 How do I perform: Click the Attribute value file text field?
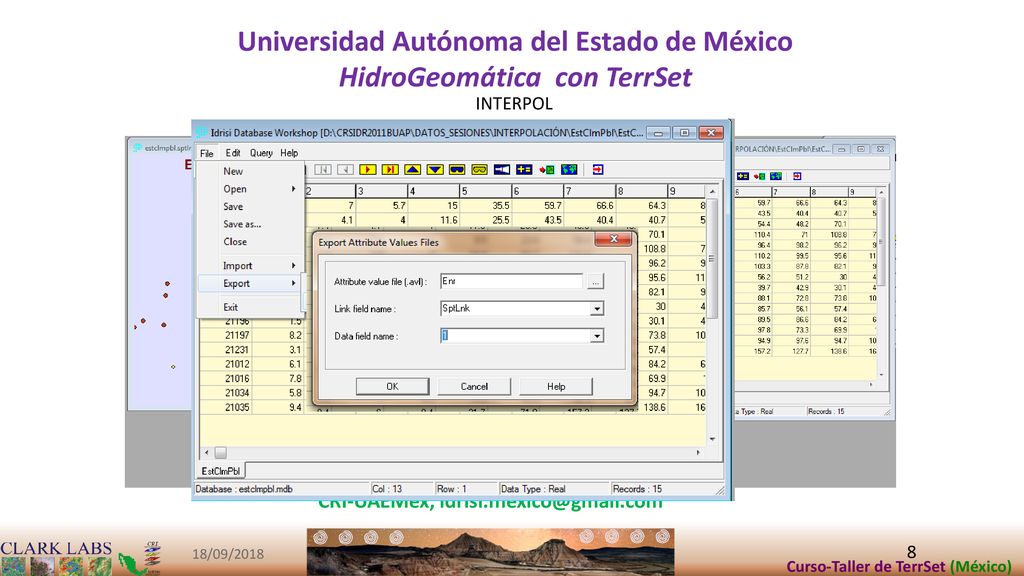pyautogui.click(x=511, y=281)
